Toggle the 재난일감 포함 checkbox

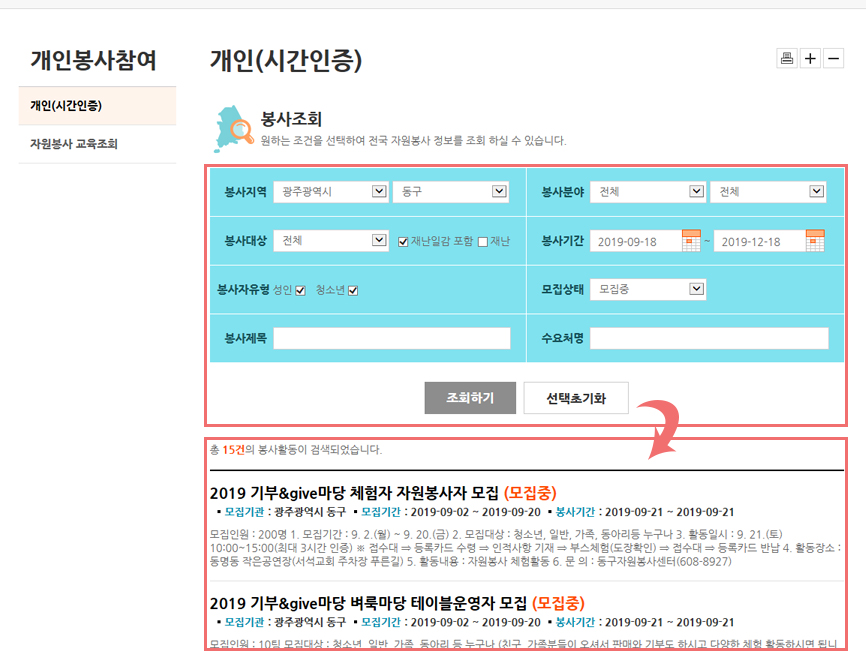[x=403, y=241]
